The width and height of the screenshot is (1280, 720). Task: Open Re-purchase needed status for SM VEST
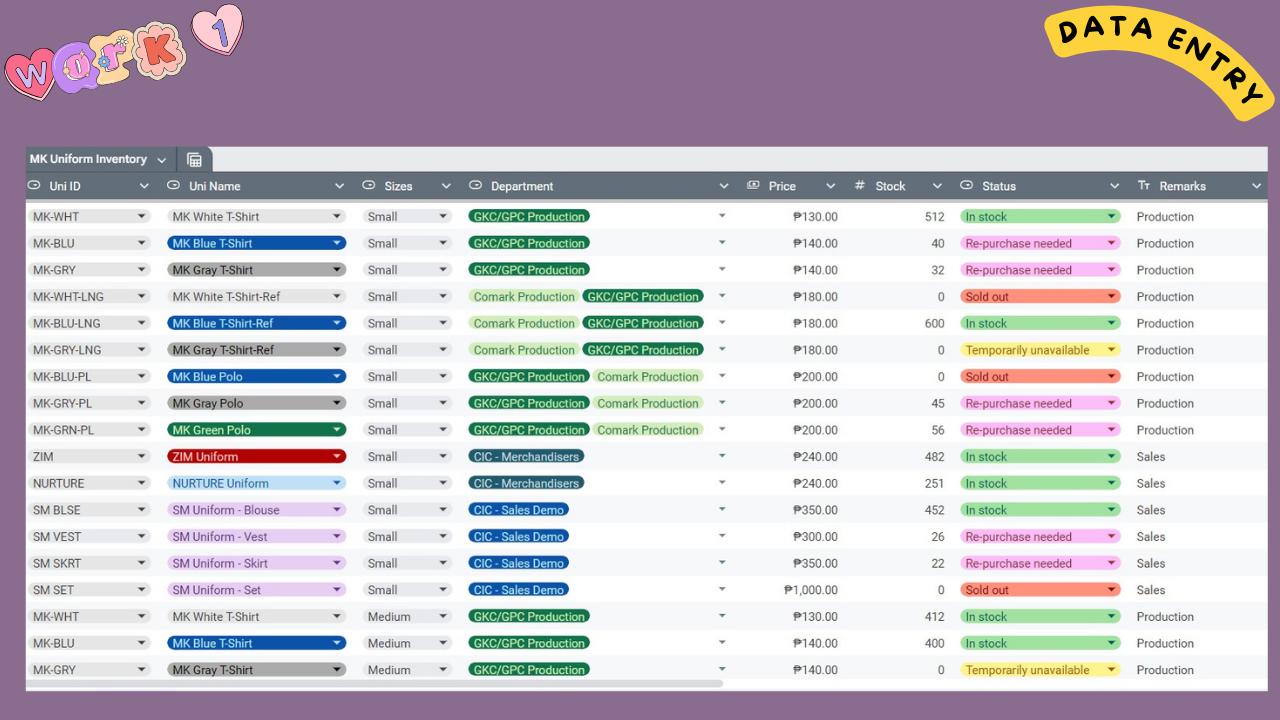coord(1040,536)
